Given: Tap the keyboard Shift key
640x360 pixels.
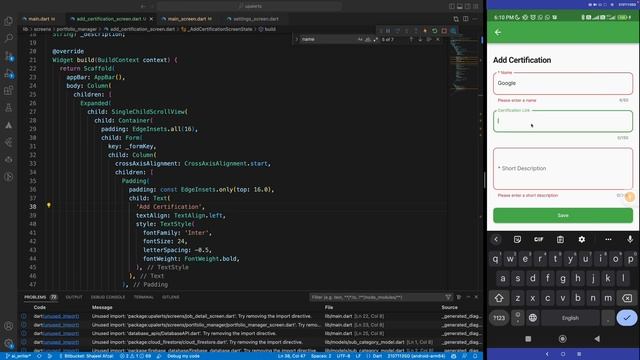Looking at the screenshot, I should [x=499, y=298].
